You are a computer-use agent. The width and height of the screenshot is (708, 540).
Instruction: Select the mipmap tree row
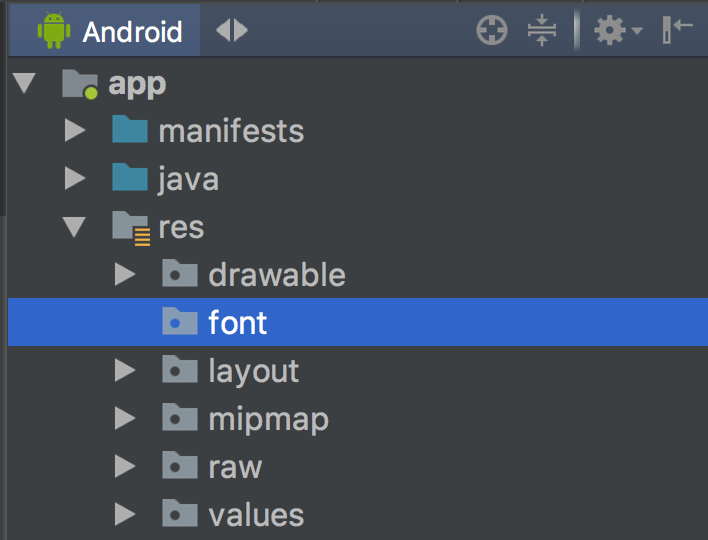(358, 418)
